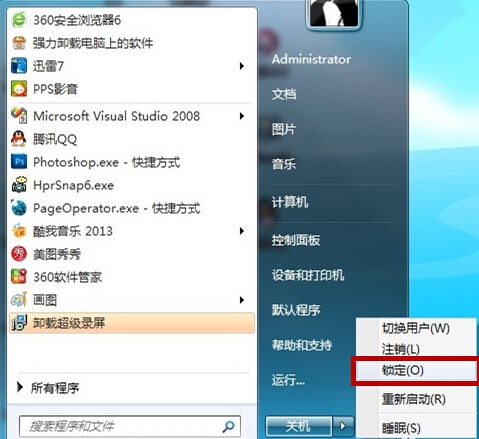Screen dimensions: 479x439
Task: Click the 美图秀秀 text label
Action: click(57, 254)
